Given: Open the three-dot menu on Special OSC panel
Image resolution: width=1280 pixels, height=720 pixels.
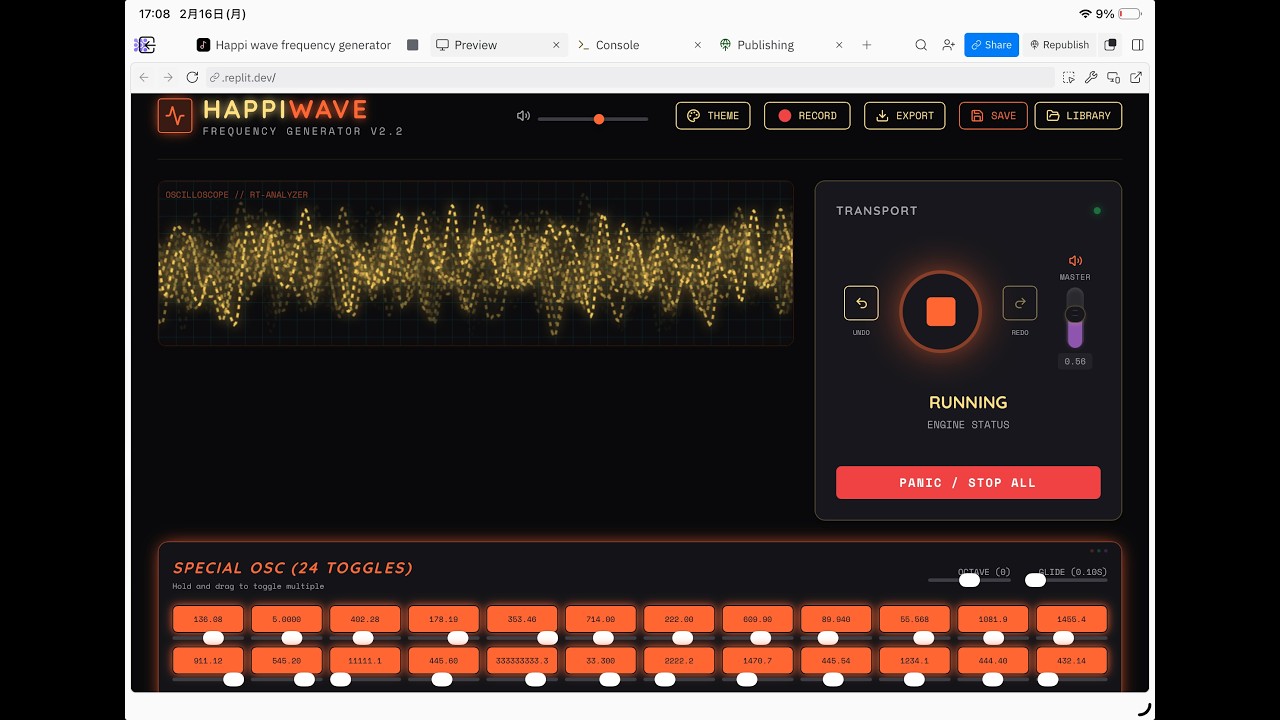Looking at the screenshot, I should pos(1099,551).
